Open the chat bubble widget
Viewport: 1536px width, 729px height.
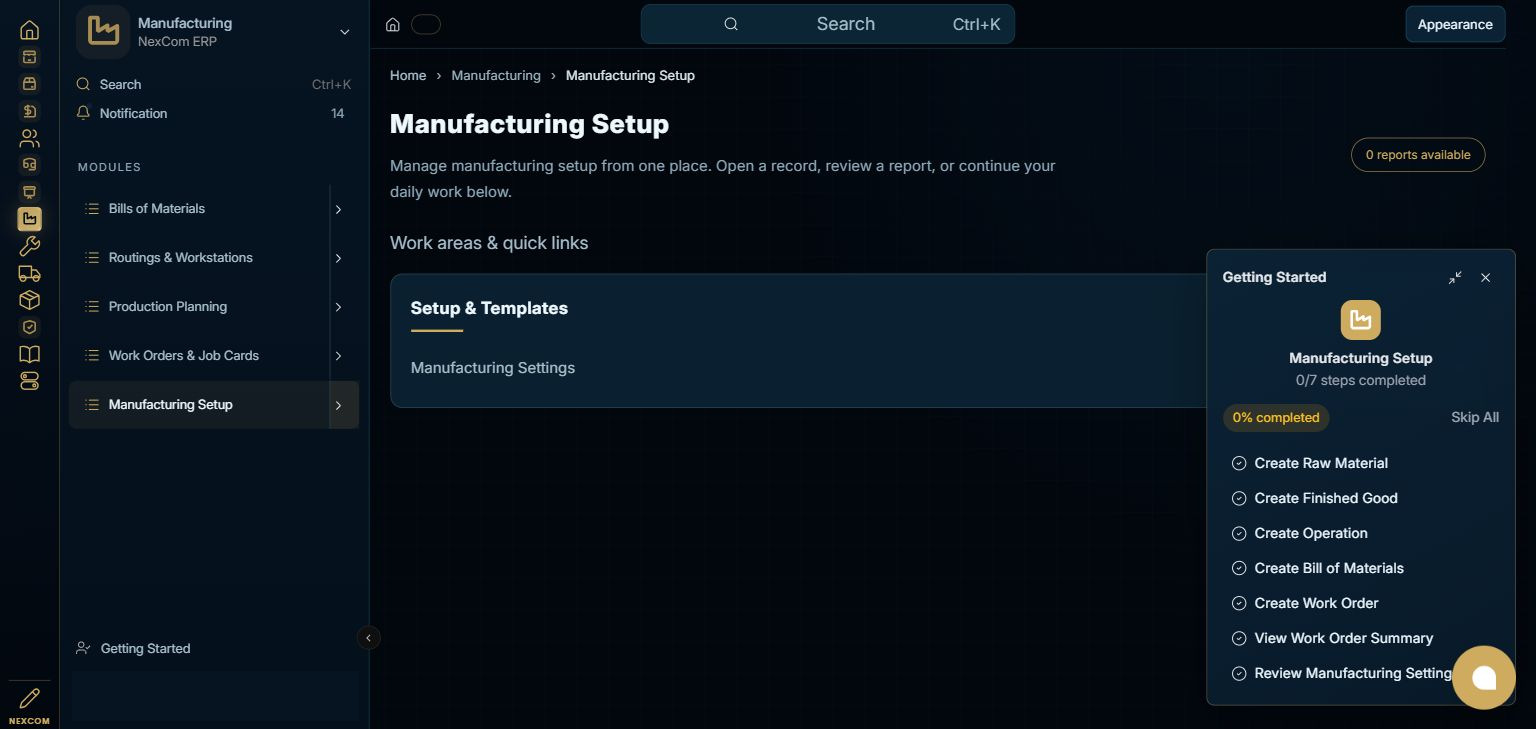click(x=1484, y=678)
